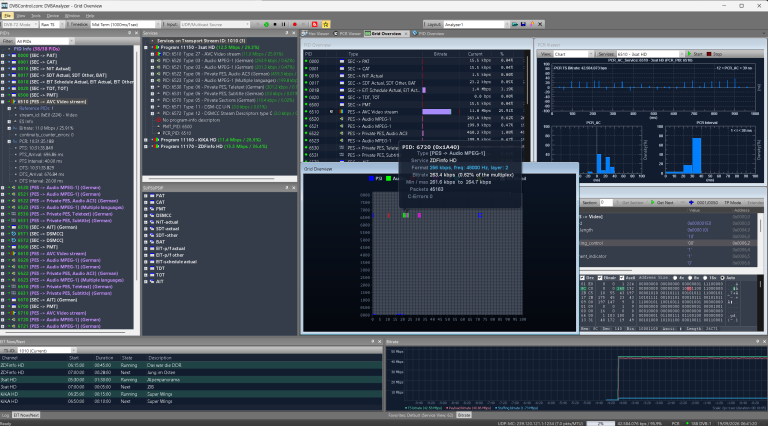This screenshot has height=426, width=768.
Task: Pin the PIDs panel
Action: tap(130, 33)
